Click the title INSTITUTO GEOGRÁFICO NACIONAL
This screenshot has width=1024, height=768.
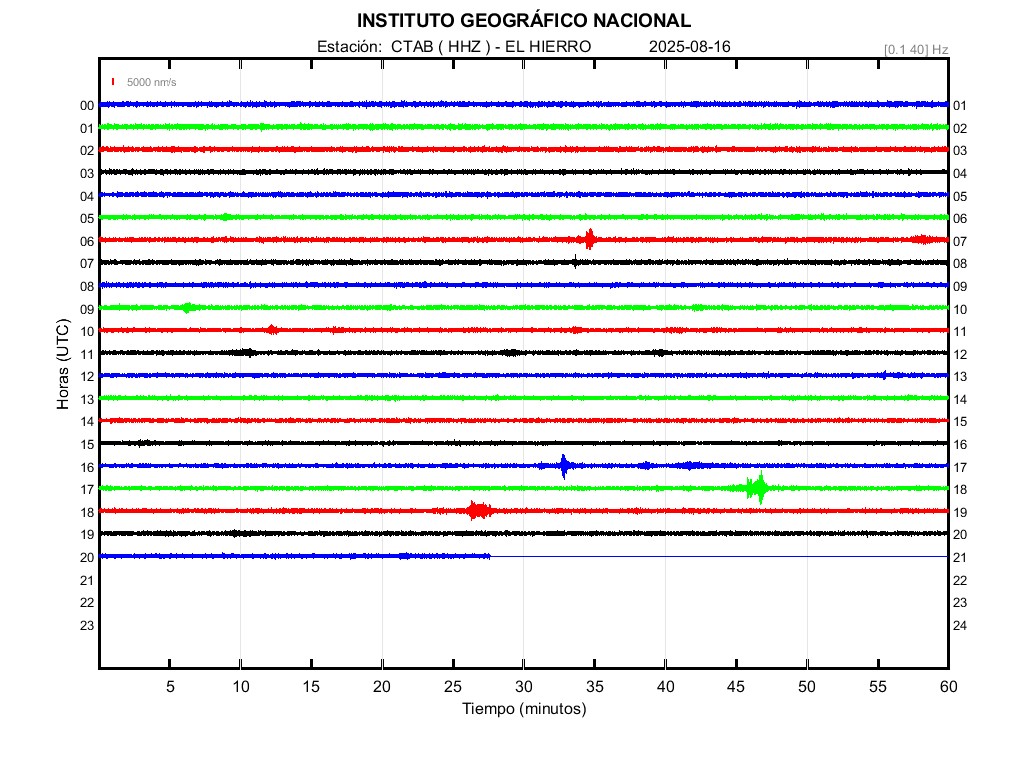pos(524,21)
